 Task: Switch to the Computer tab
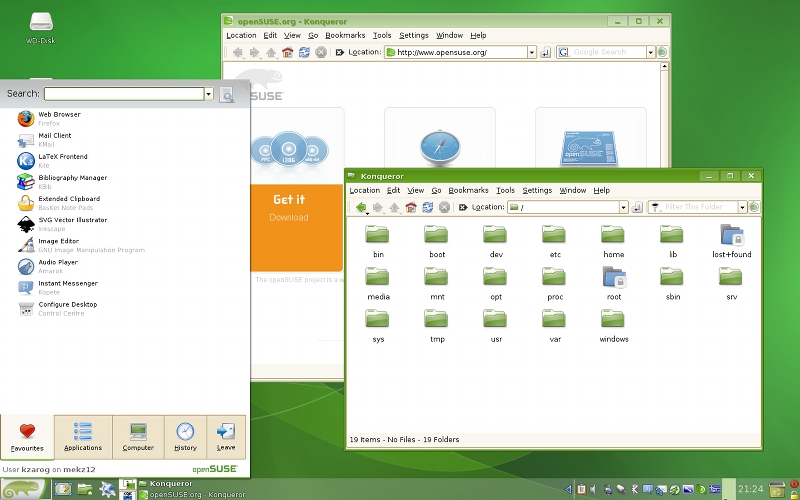138,437
